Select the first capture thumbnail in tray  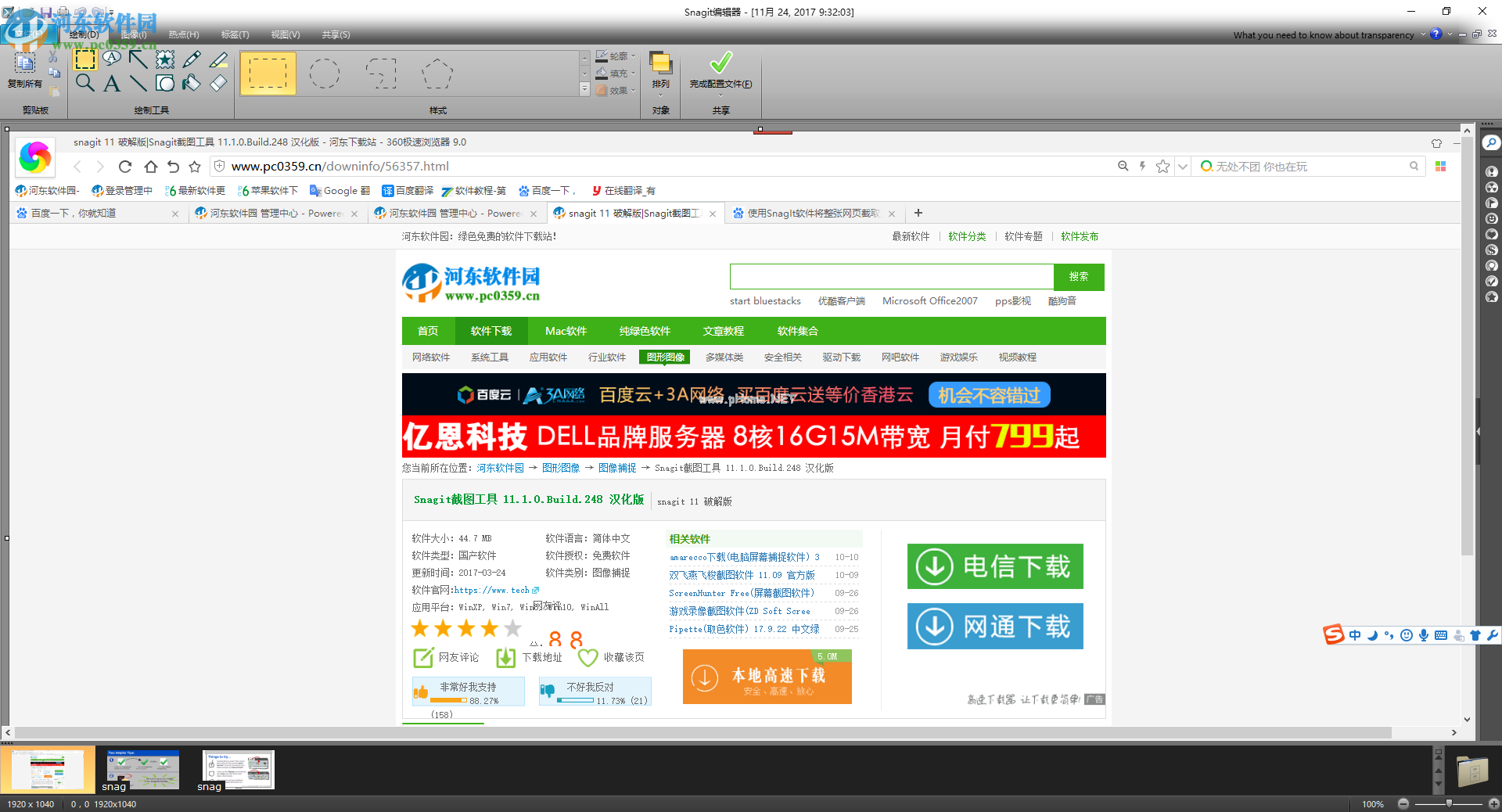pos(47,770)
